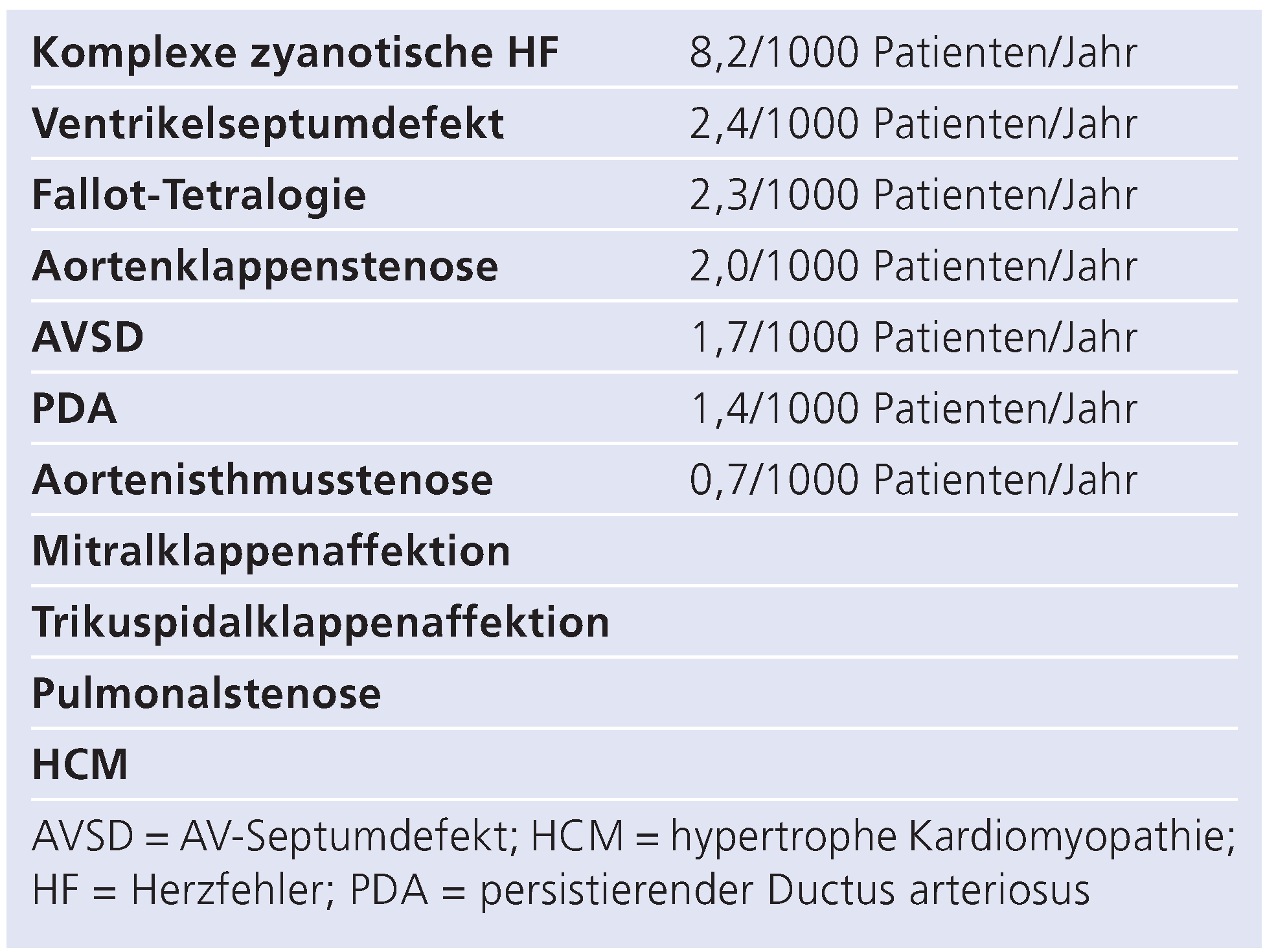Click the Trikuspidalklappenaffektion row label

[x=321, y=622]
